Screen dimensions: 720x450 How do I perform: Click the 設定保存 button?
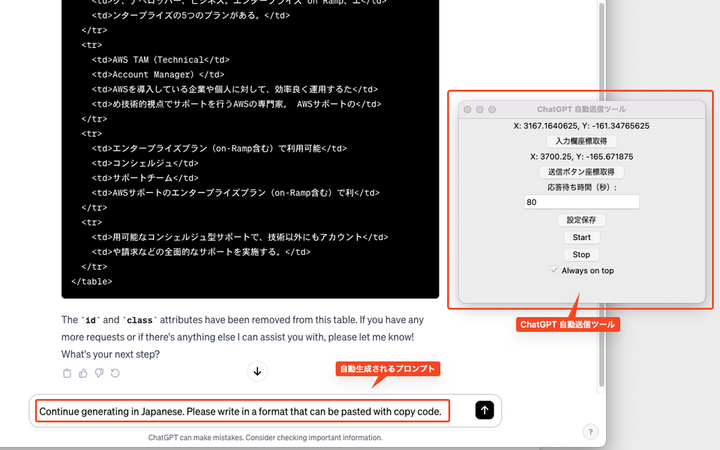tap(581, 220)
